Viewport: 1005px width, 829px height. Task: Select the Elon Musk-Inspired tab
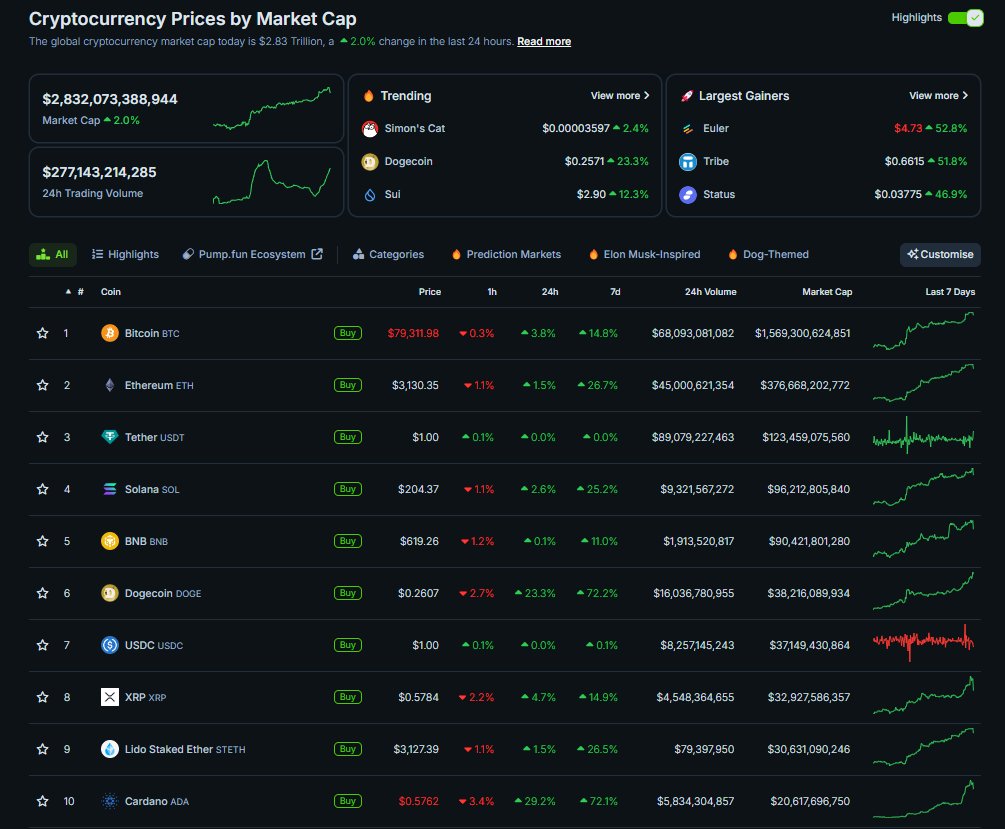(x=644, y=255)
